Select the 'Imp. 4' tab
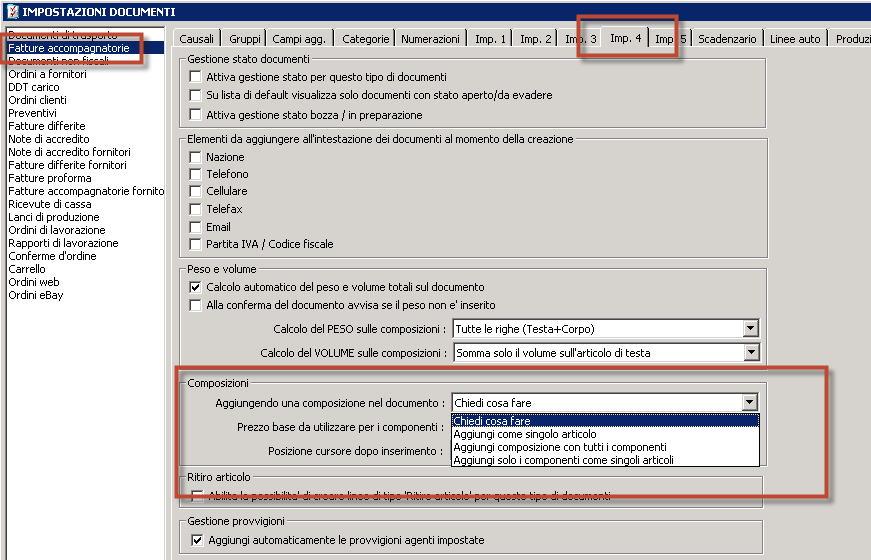This screenshot has width=871, height=560. (625, 38)
